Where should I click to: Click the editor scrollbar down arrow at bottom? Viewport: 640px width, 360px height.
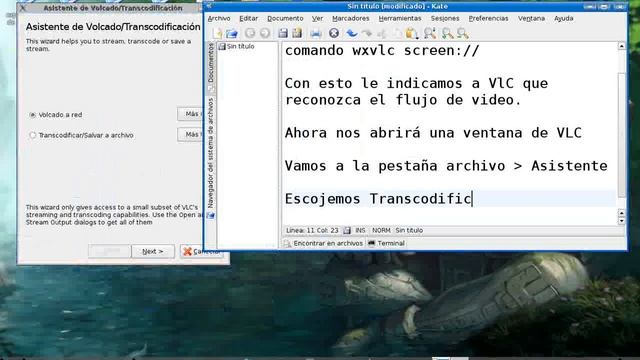tap(621, 221)
